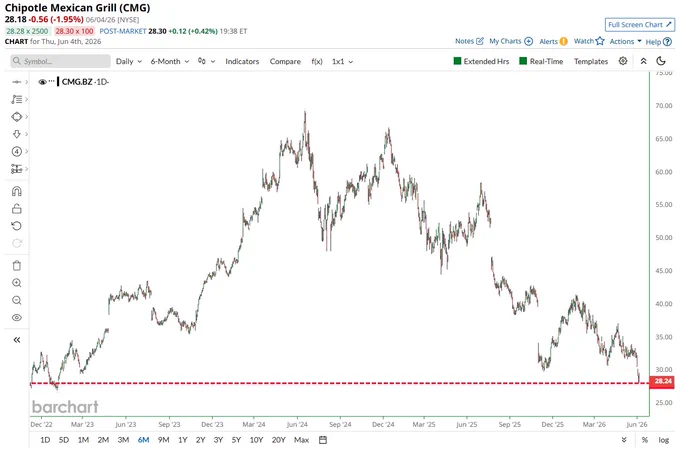
Task: Select the 5D range tab
Action: tap(64, 440)
